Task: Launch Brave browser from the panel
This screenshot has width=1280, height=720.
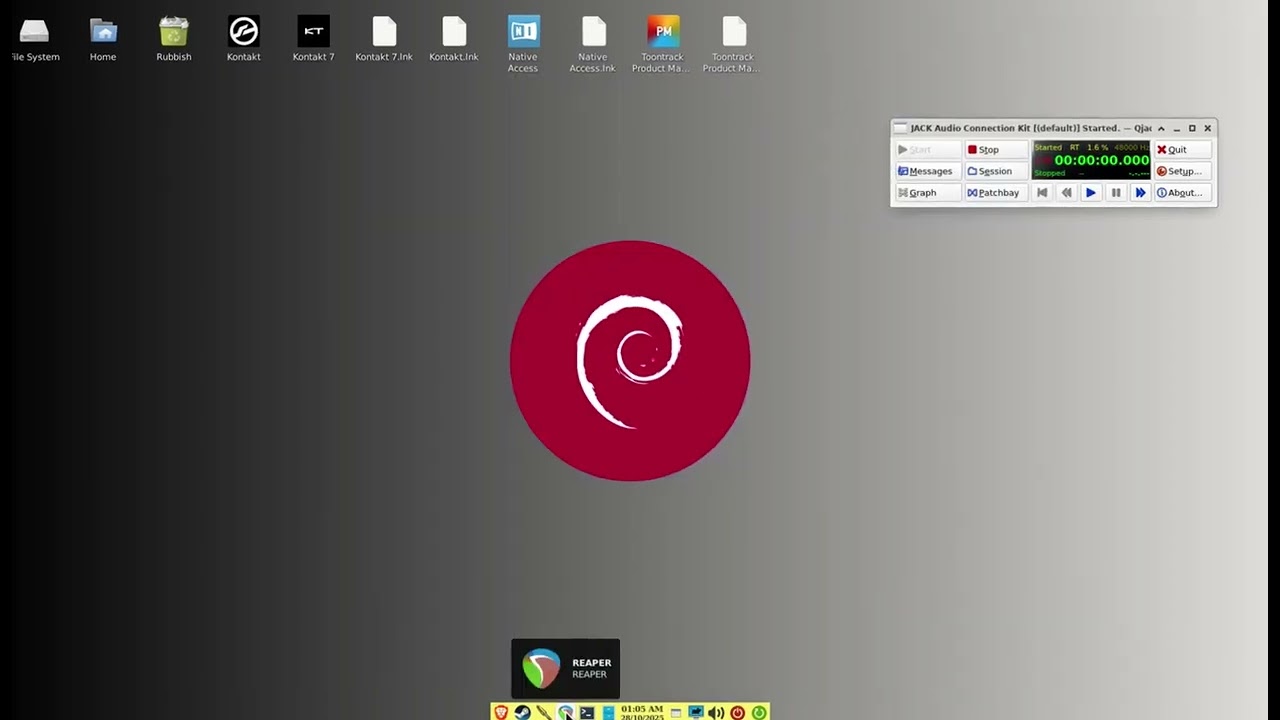Action: [x=501, y=713]
